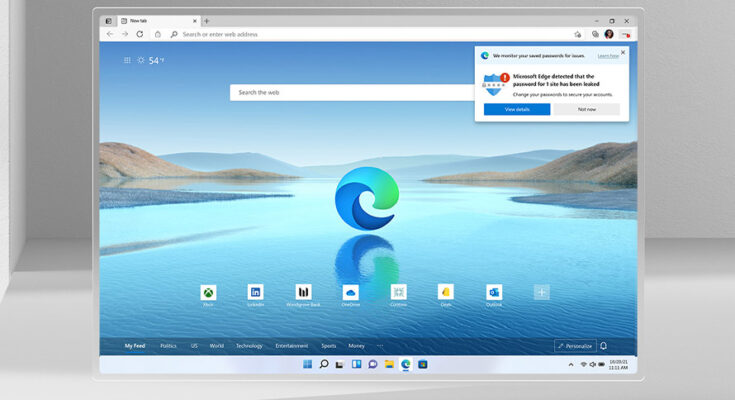Viewport: 735px width, 400px height.
Task: Click View details in password alert
Action: (x=517, y=109)
